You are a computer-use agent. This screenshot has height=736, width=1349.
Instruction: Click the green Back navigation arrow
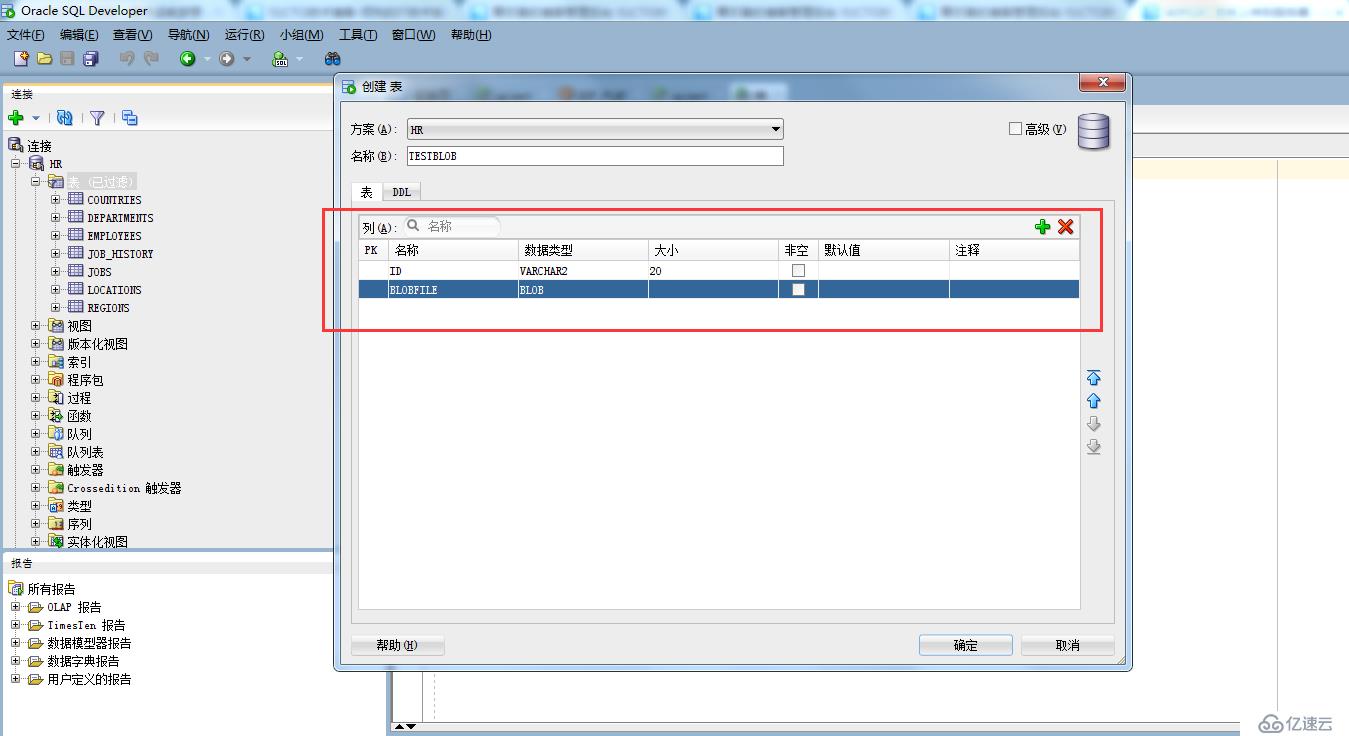(x=187, y=59)
